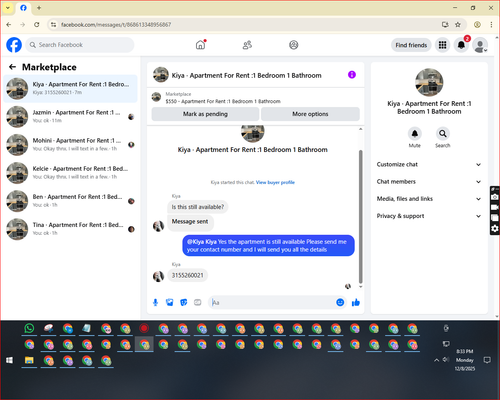Viewport: 500px width, 400px height.
Task: Attach a file with the photo icon
Action: pyautogui.click(x=170, y=302)
